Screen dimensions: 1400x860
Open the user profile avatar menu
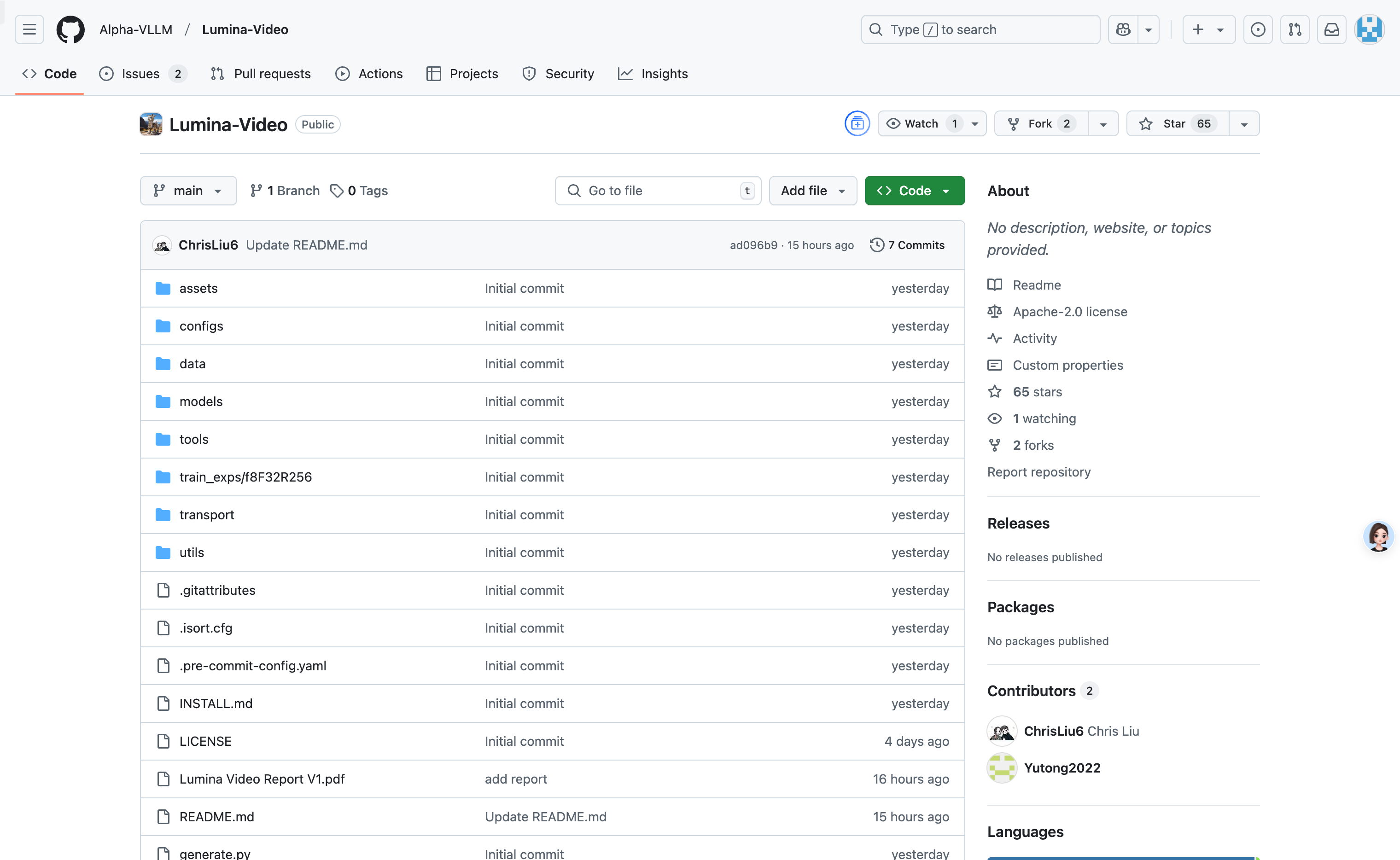1369,29
